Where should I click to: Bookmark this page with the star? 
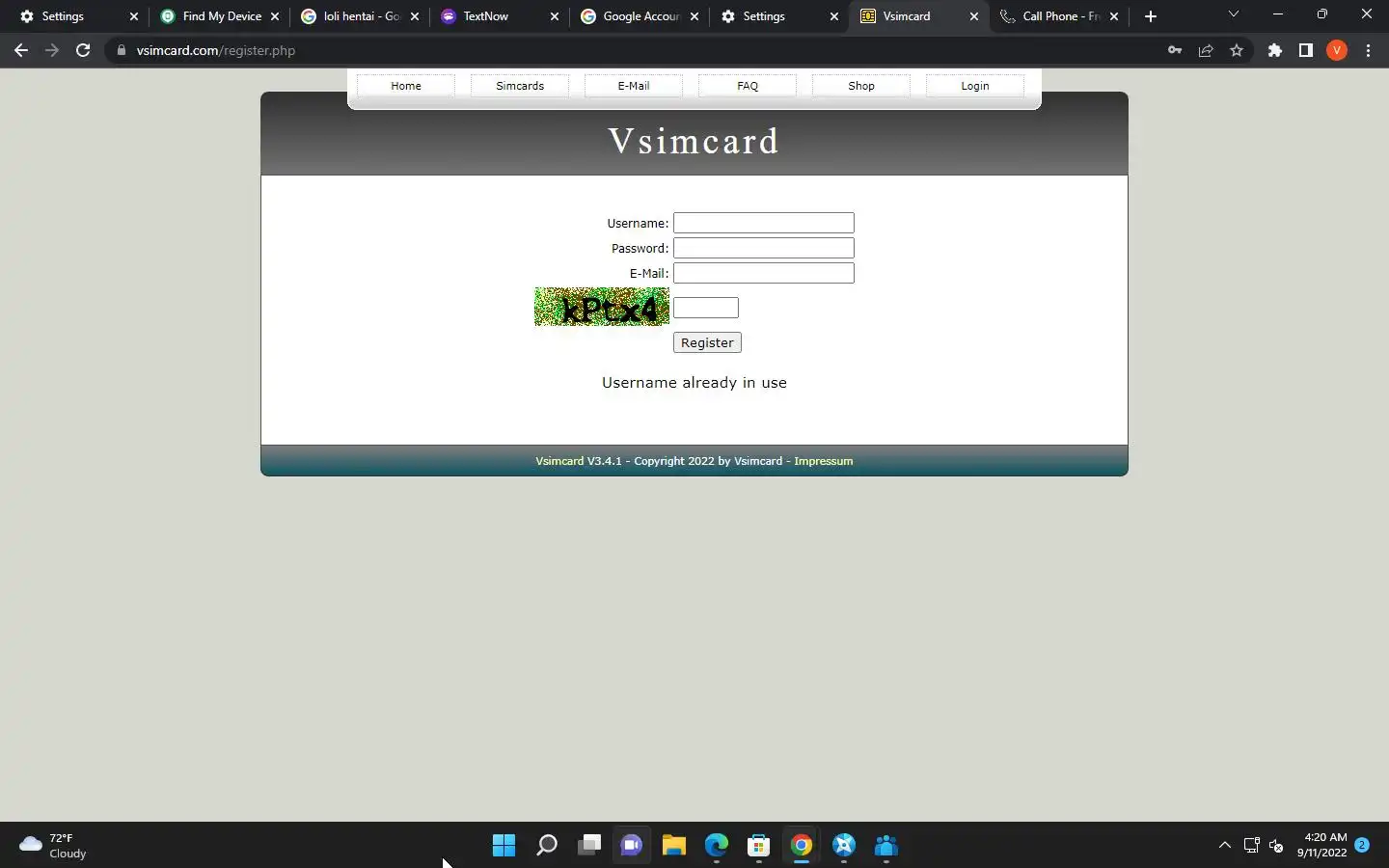click(x=1237, y=50)
